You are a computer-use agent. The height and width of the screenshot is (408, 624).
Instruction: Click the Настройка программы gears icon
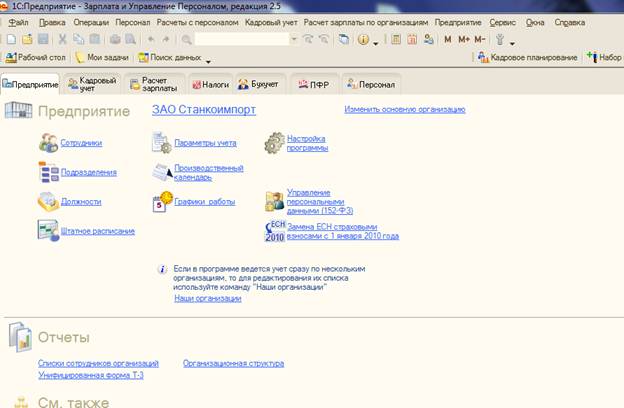[x=275, y=143]
